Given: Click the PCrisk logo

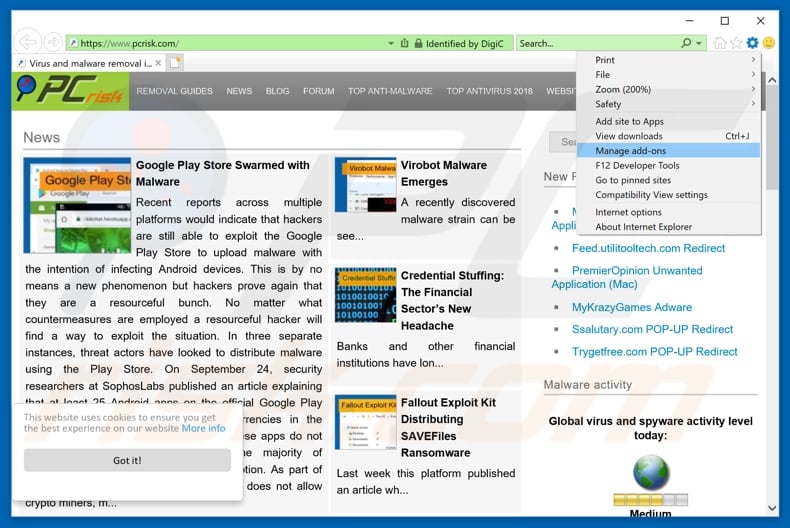Looking at the screenshot, I should point(70,91).
